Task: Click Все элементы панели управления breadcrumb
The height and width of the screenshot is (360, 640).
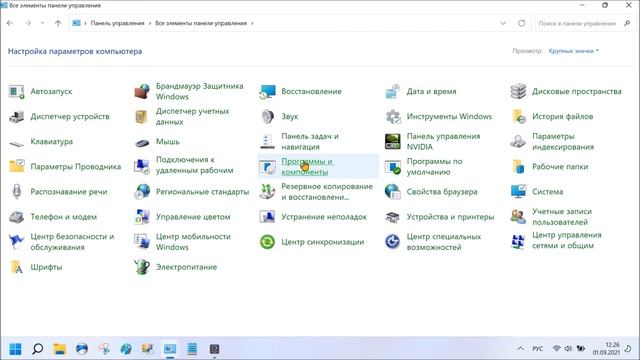Action: tap(201, 23)
